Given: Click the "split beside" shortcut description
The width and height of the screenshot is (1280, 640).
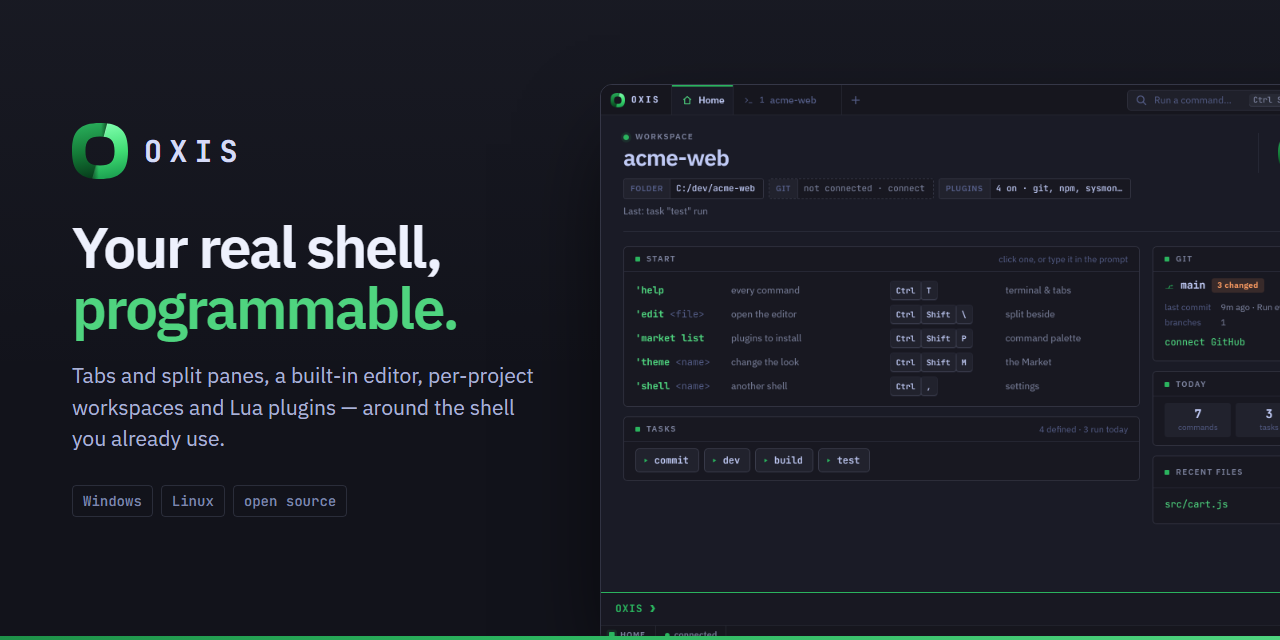Looking at the screenshot, I should point(1030,314).
